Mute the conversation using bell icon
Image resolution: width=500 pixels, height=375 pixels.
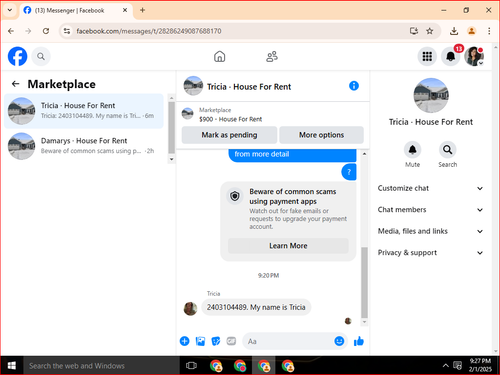[412, 150]
